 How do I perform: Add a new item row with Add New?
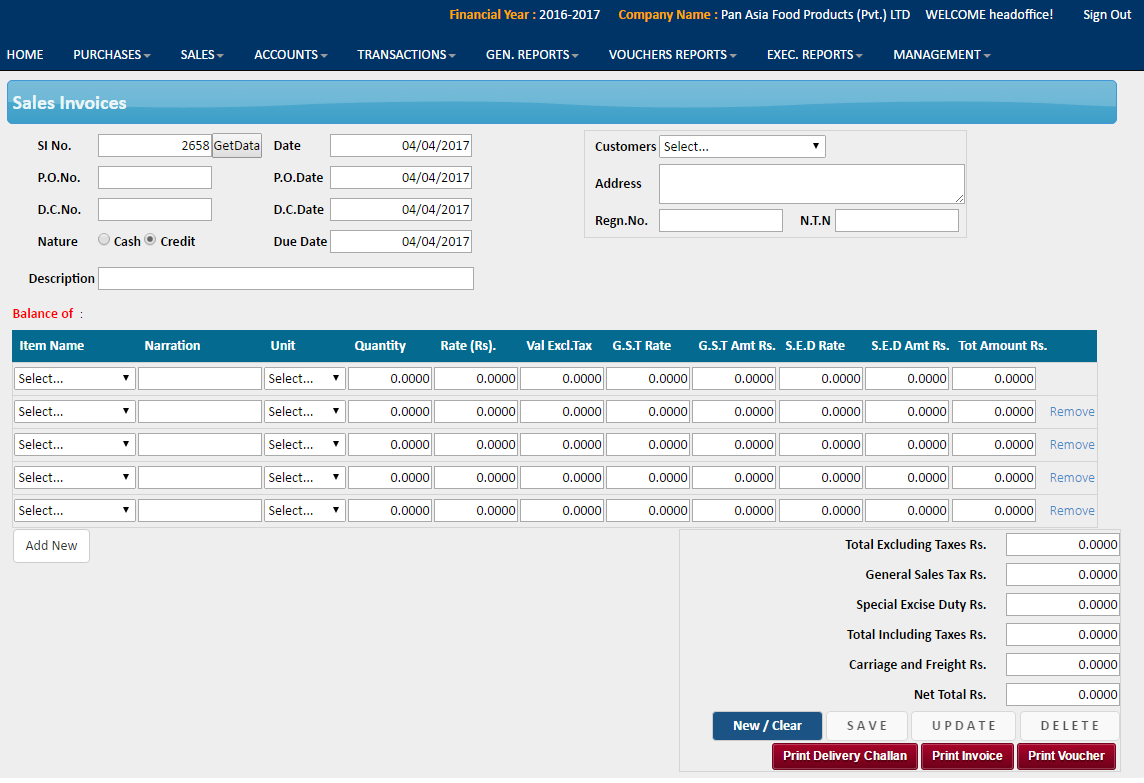click(x=51, y=546)
